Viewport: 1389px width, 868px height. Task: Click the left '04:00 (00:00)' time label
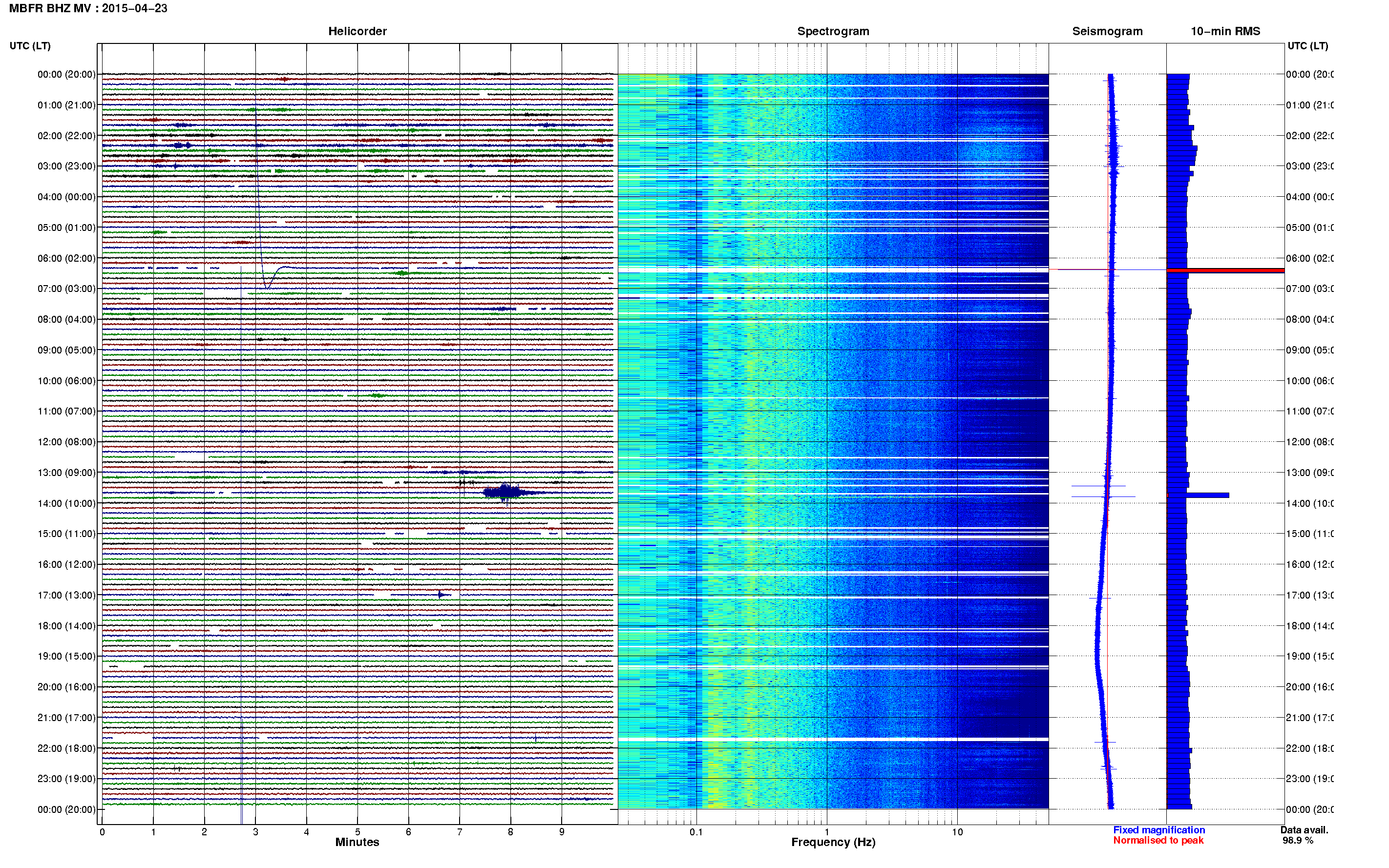66,197
